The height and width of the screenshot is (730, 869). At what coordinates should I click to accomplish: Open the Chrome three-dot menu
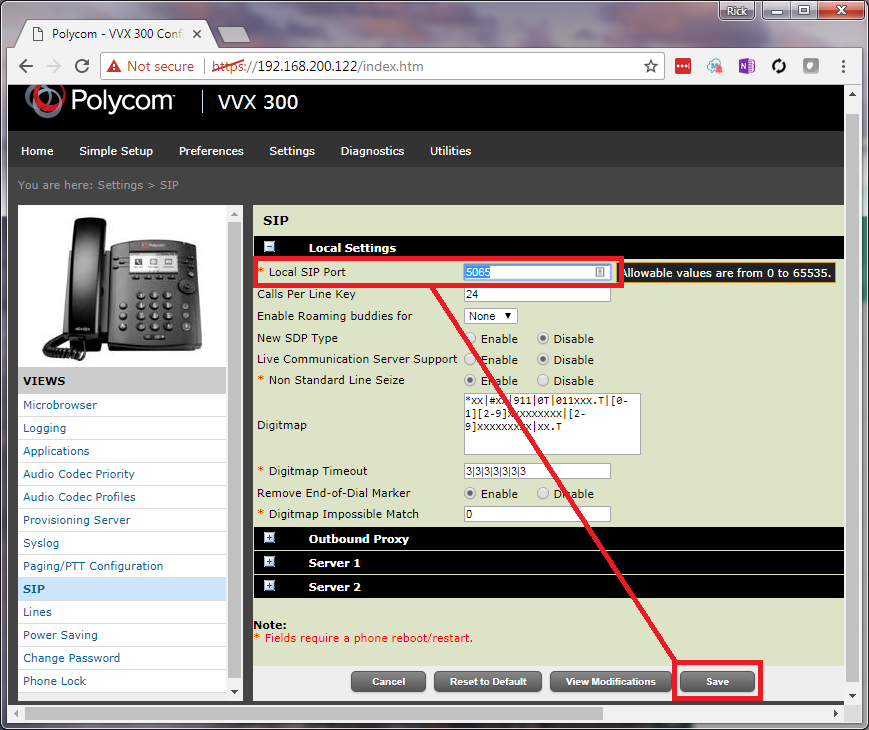click(x=843, y=67)
